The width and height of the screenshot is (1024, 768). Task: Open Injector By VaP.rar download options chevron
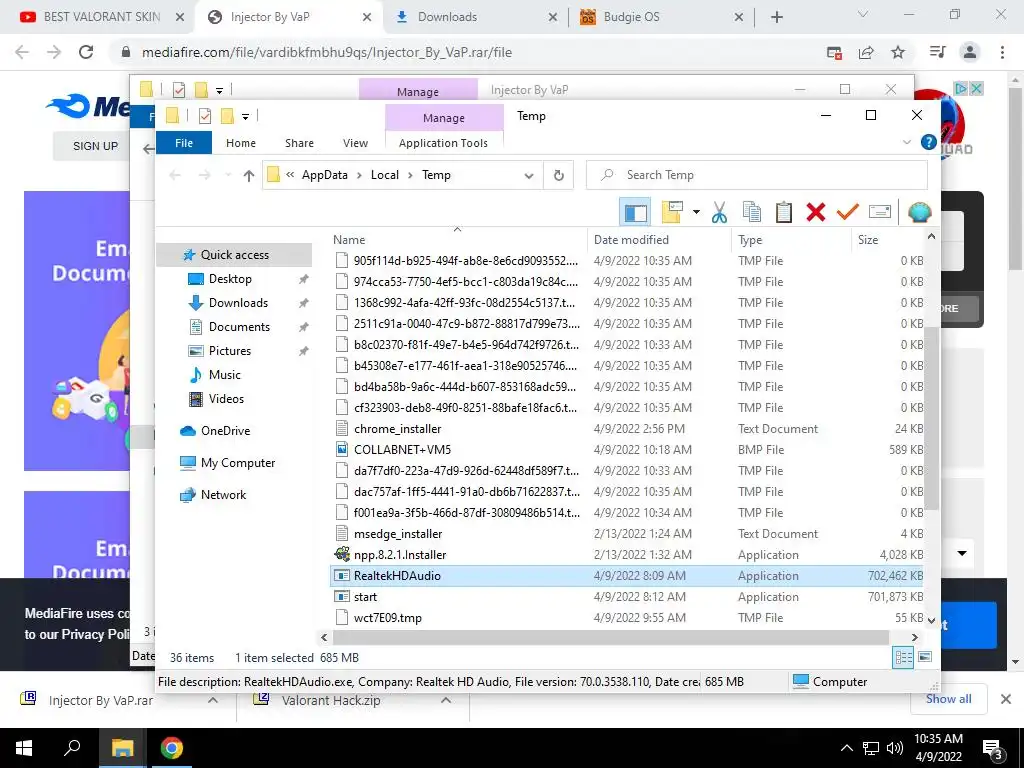[213, 700]
